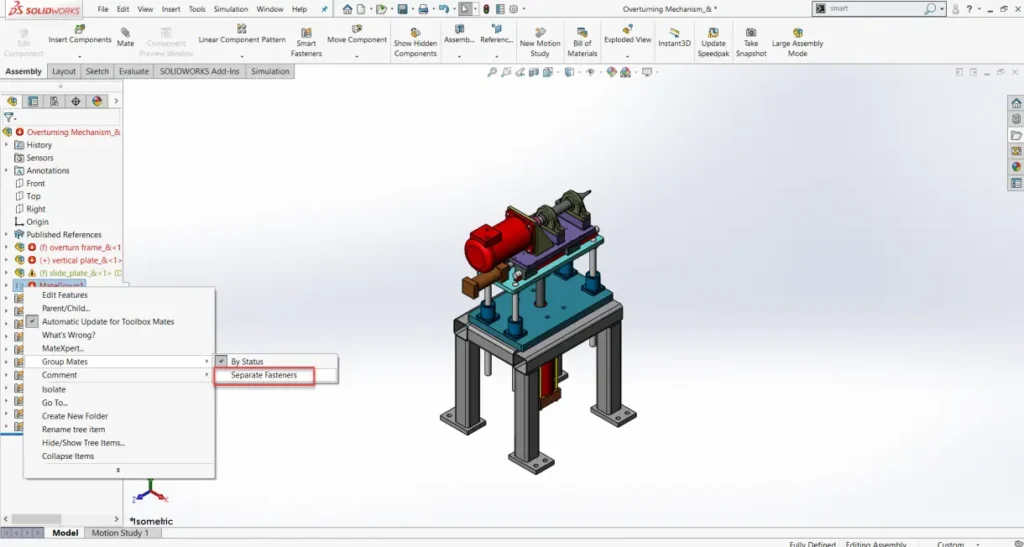Switch to the Evaluate tab
This screenshot has width=1024, height=547.
[134, 72]
